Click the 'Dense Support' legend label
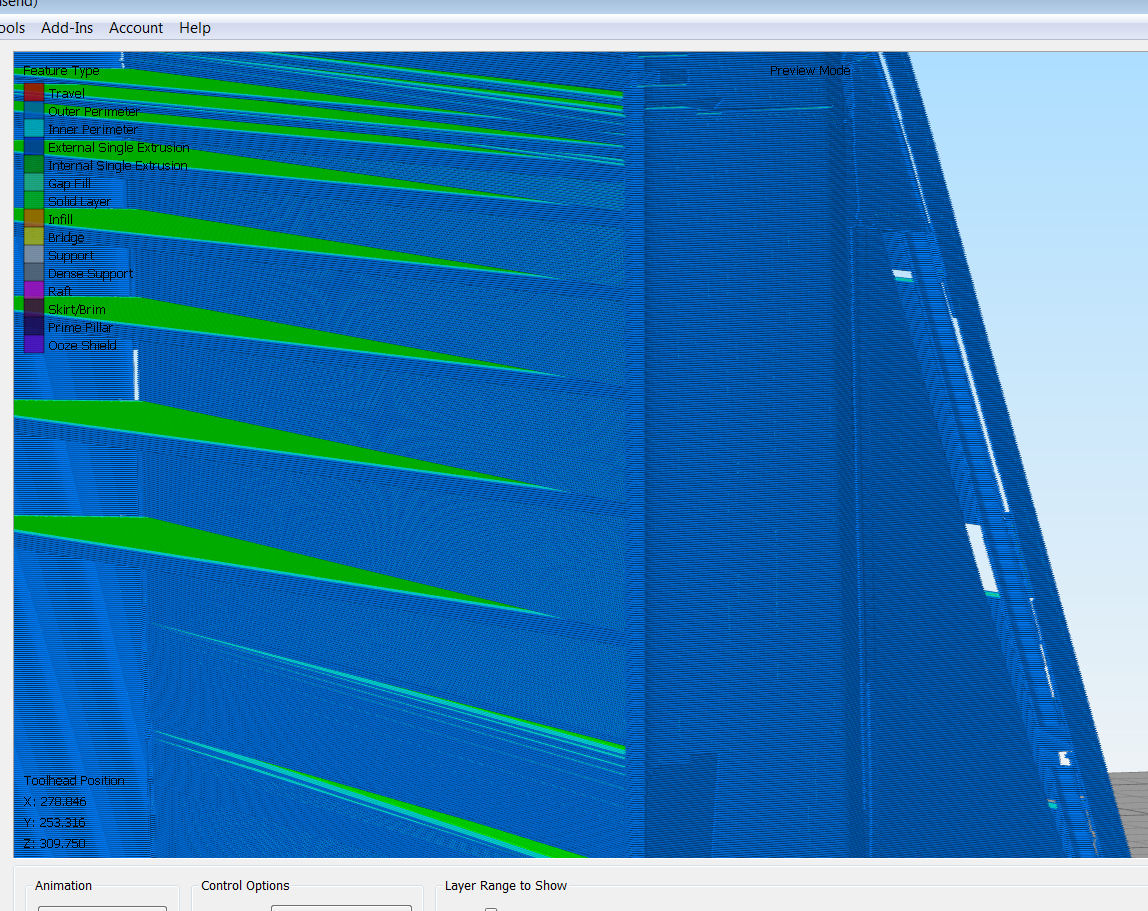This screenshot has height=911, width=1148. pyautogui.click(x=90, y=273)
